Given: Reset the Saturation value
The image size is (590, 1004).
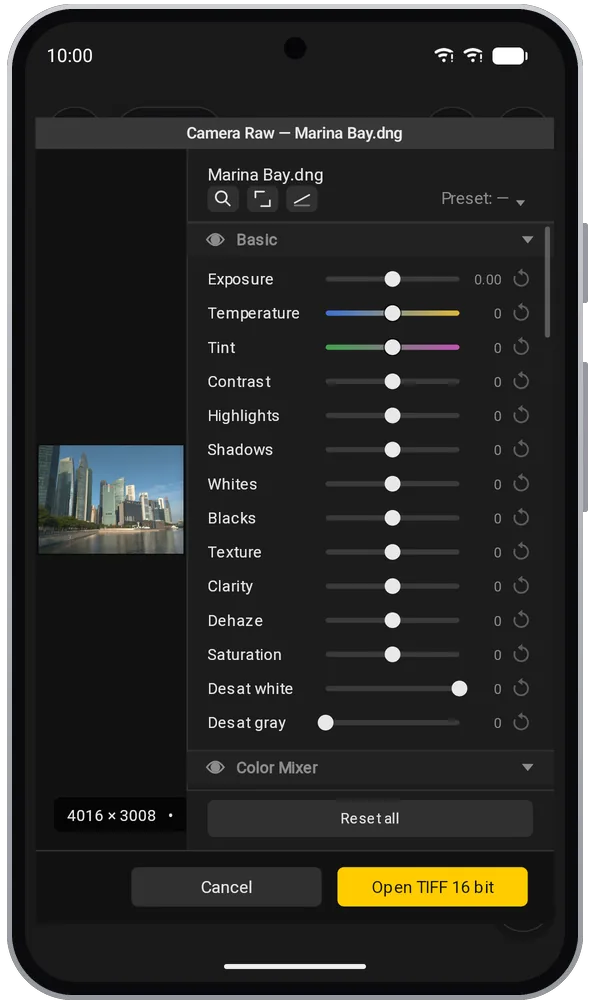Looking at the screenshot, I should [521, 654].
